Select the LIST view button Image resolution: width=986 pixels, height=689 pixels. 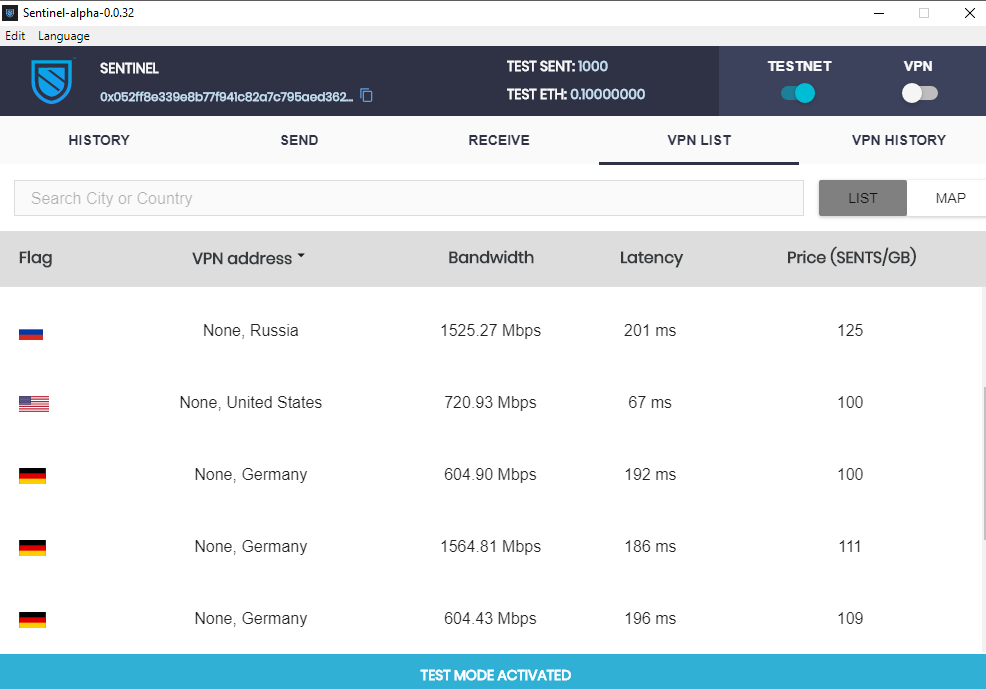tap(863, 198)
